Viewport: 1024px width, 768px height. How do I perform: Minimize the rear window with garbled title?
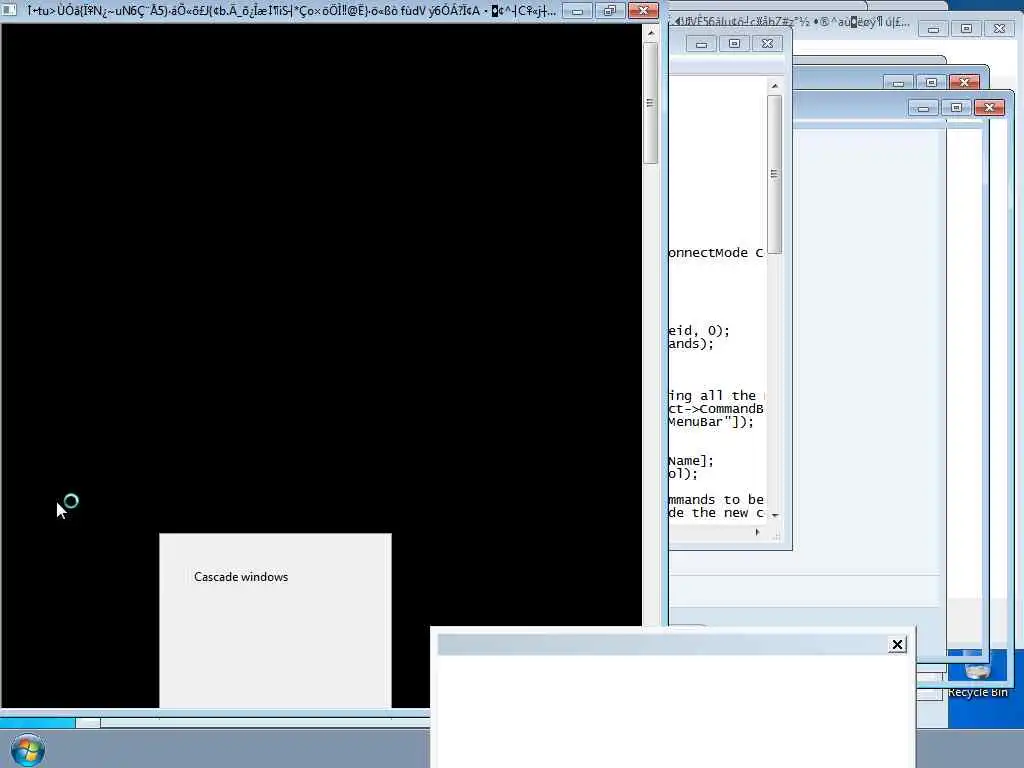(934, 29)
